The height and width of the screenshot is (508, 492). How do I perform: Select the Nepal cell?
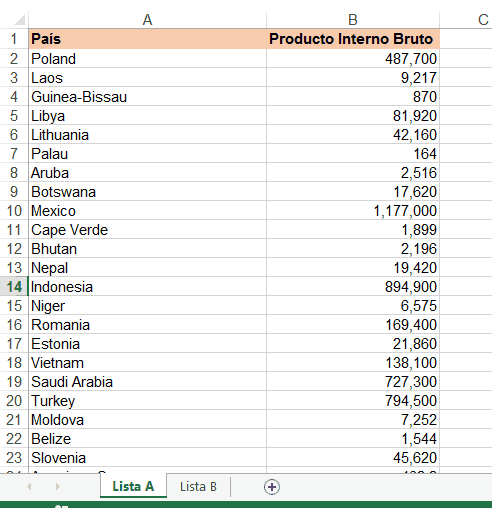coord(147,268)
